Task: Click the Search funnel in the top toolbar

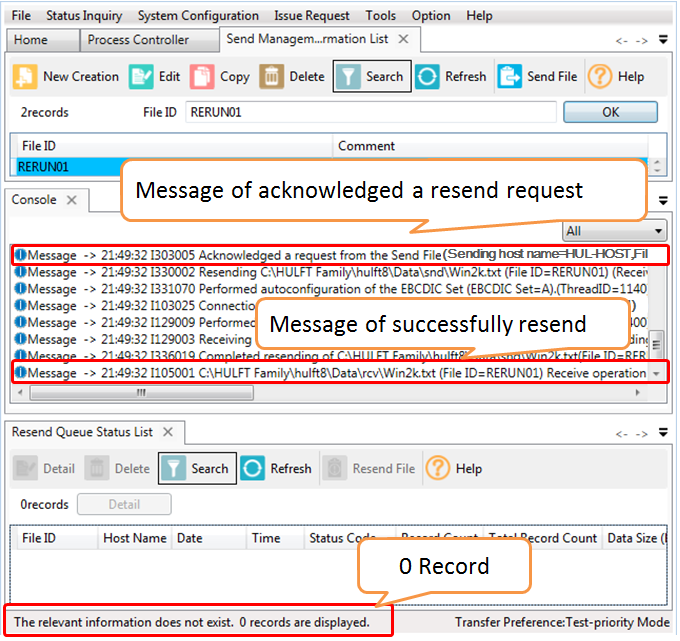Action: tap(371, 77)
